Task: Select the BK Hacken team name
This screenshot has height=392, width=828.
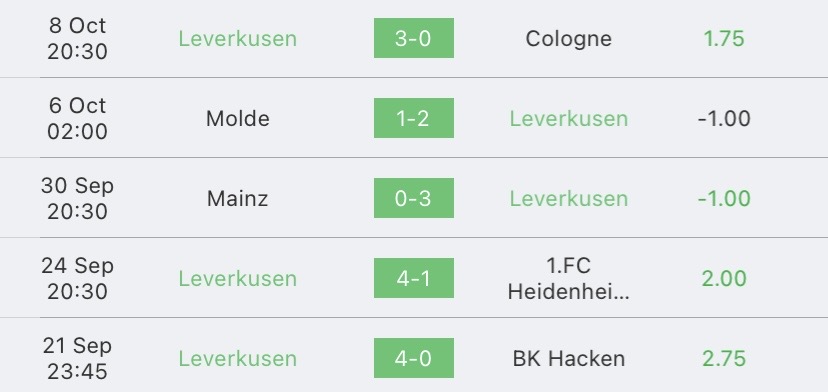Action: [569, 359]
